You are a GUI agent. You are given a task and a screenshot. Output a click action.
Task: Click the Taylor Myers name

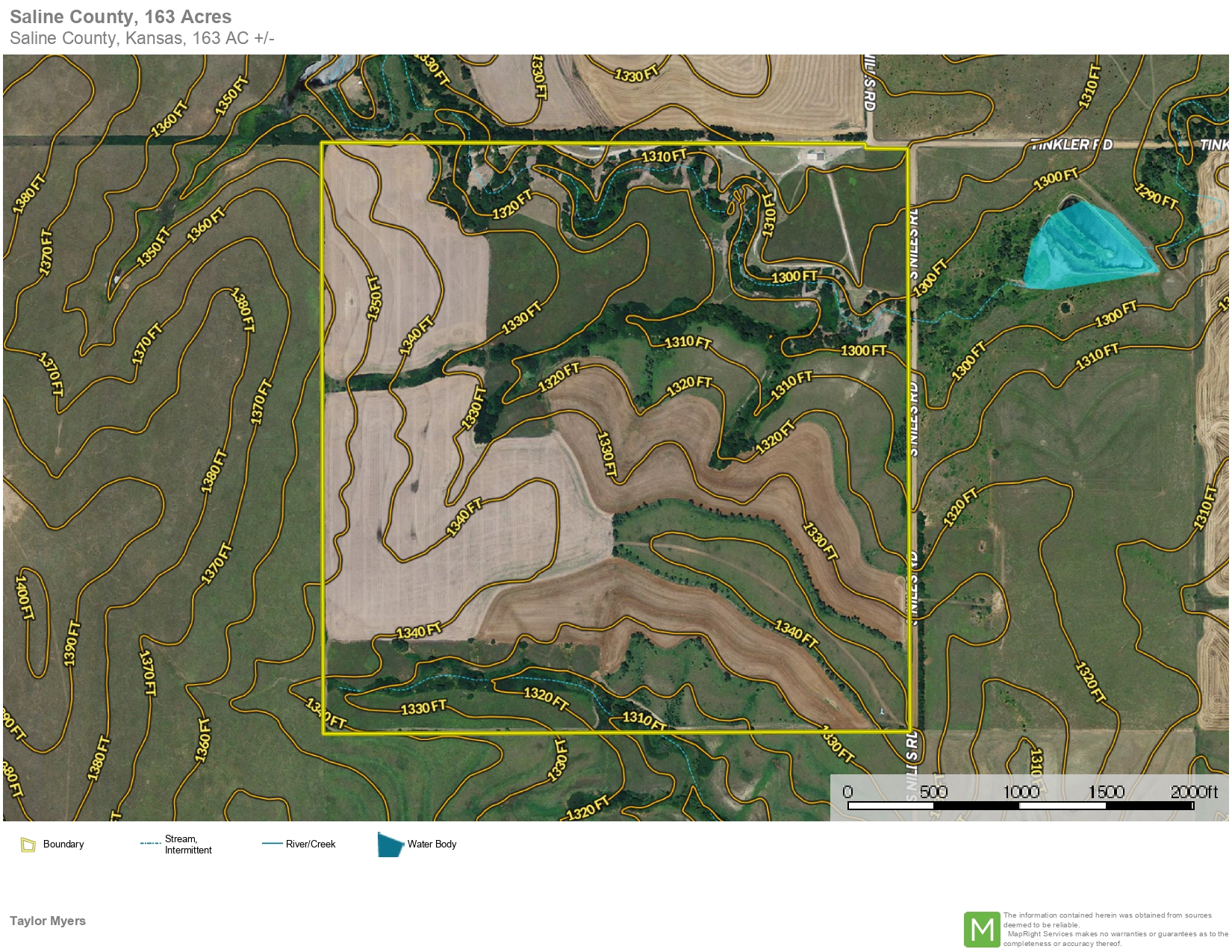[x=48, y=921]
